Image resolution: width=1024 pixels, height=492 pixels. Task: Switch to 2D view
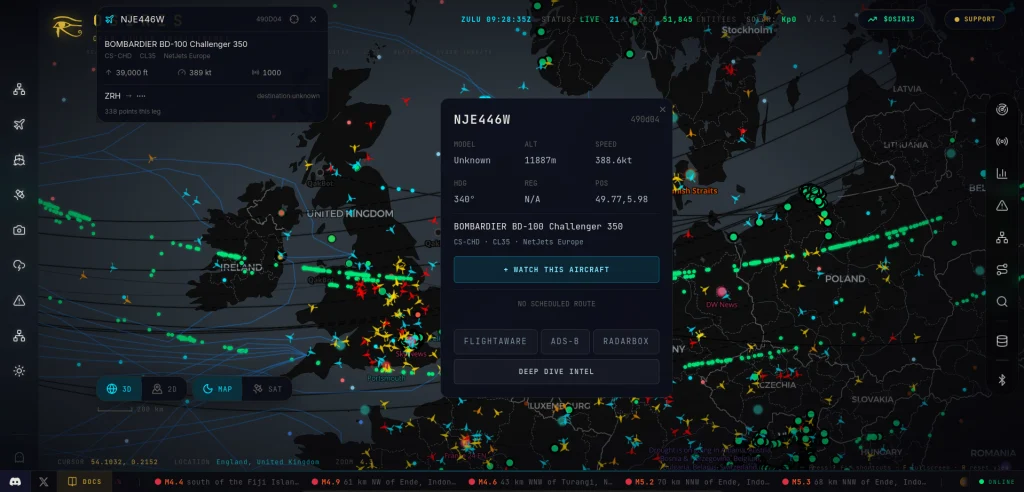164,389
